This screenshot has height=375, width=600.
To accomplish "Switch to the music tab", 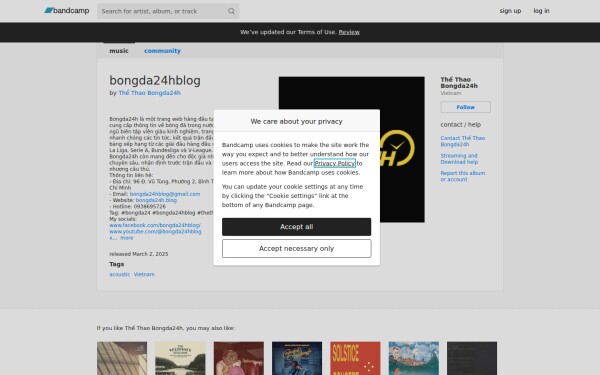I will [119, 51].
